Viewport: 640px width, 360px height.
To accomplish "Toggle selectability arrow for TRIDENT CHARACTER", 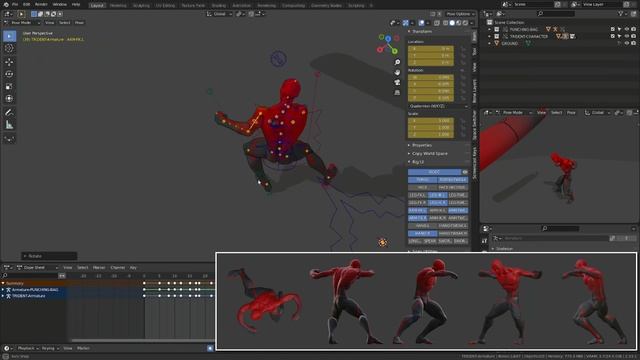I will coord(620,36).
